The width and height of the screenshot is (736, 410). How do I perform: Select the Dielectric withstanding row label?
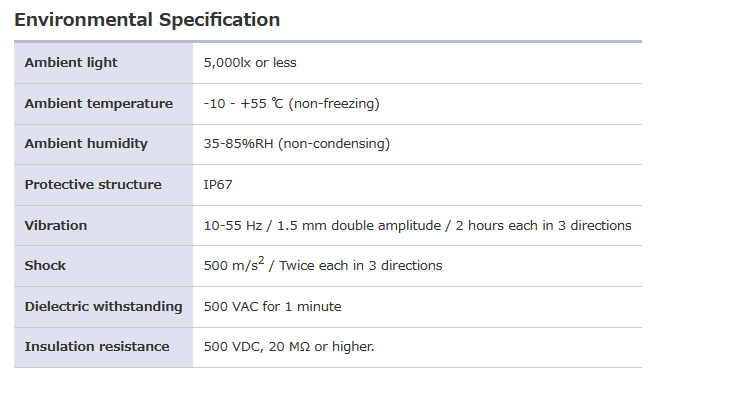103,307
